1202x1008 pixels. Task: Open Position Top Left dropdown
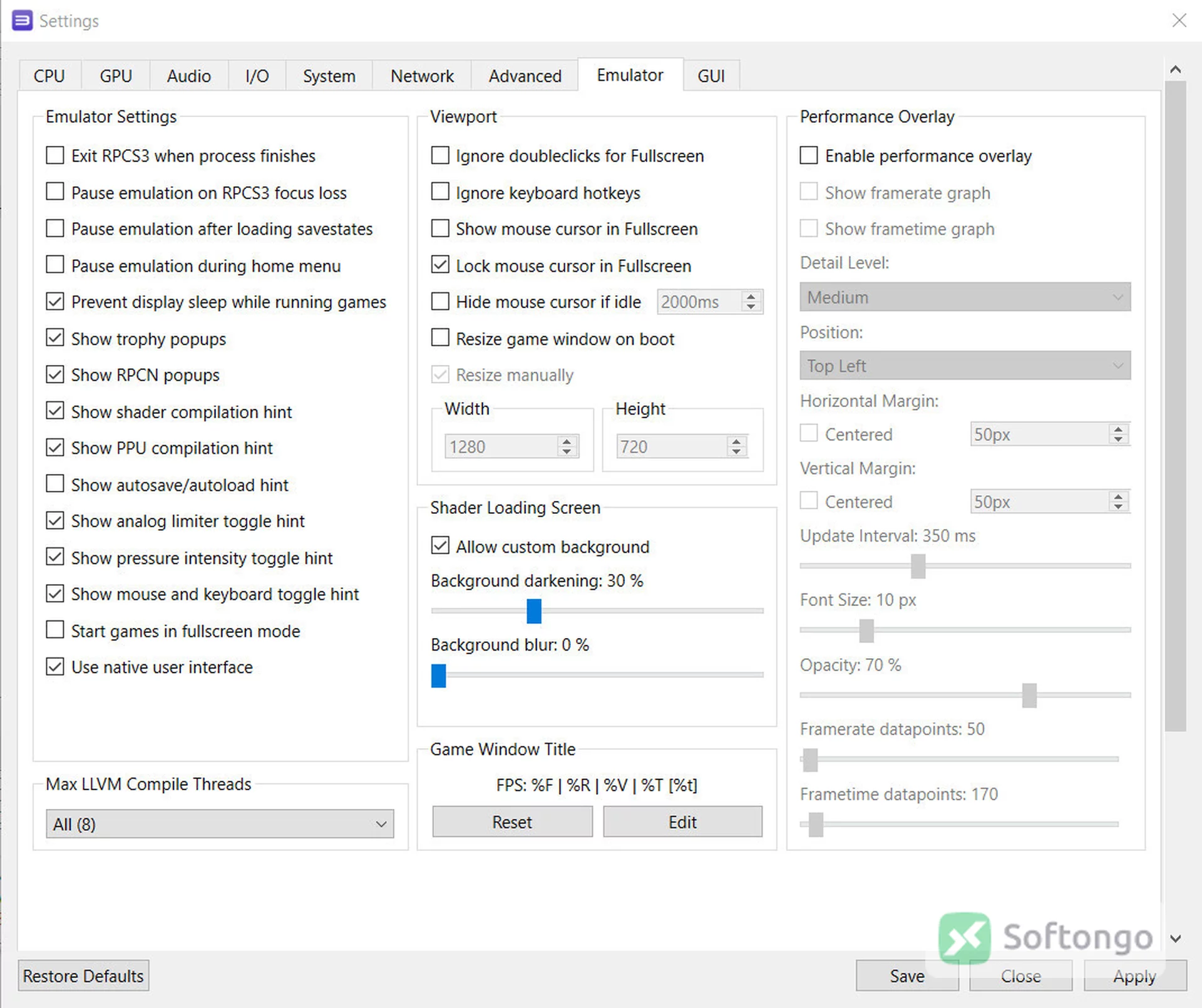(x=965, y=366)
